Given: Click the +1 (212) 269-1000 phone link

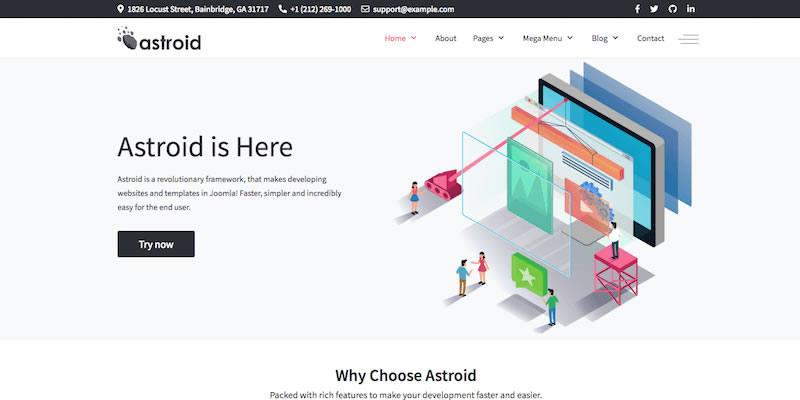Looking at the screenshot, I should pos(320,9).
